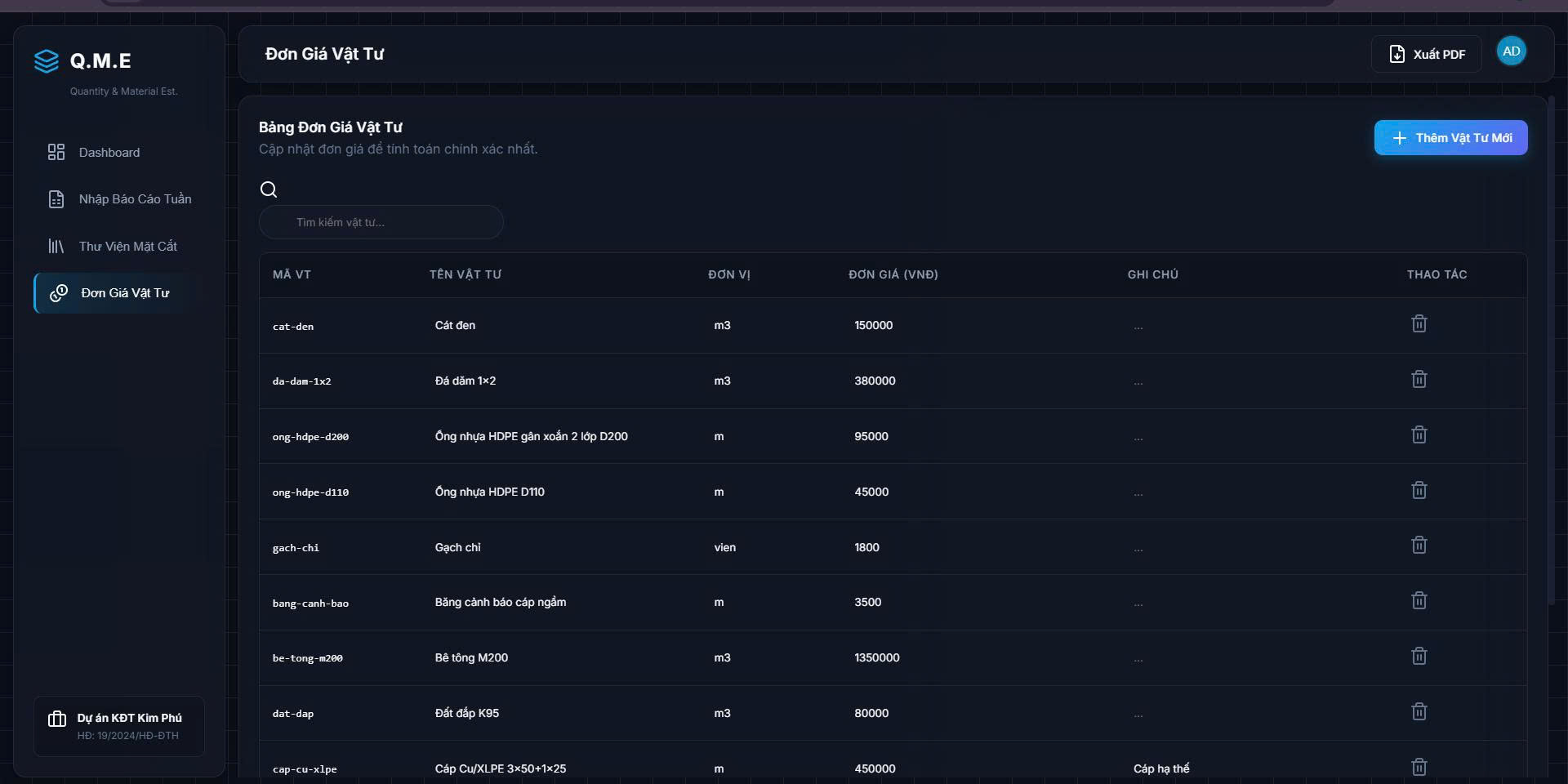Viewport: 1568px width, 784px height.
Task: Edit the 1800 price for Gạch chỉ
Action: pyautogui.click(x=866, y=547)
